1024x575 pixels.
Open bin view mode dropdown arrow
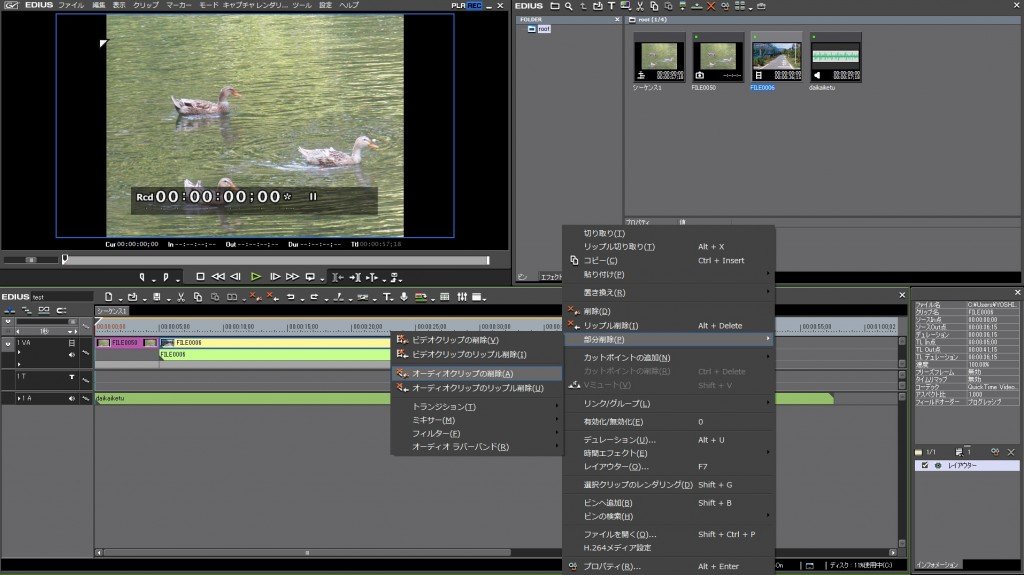[x=750, y=7]
